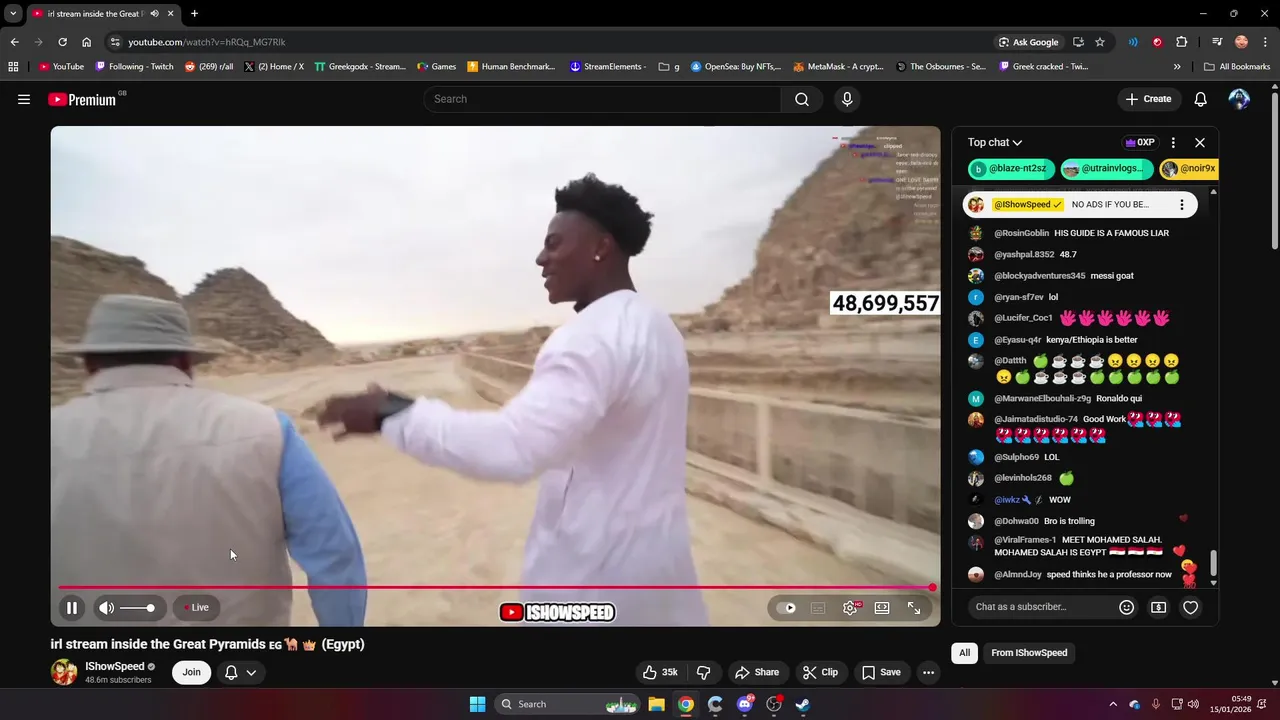The height and width of the screenshot is (720, 1280).
Task: Search with voice microphone button
Action: [x=847, y=99]
